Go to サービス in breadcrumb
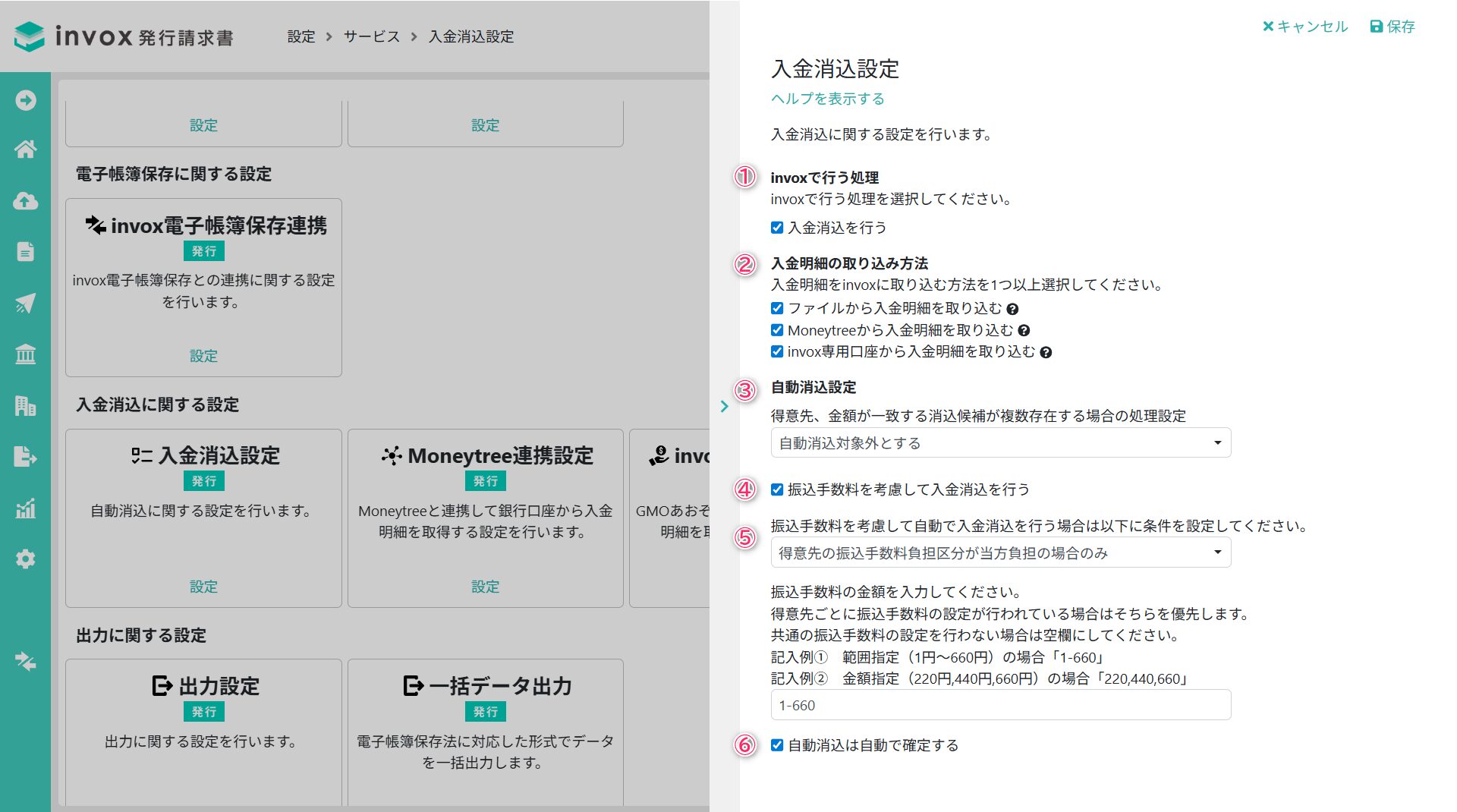 (x=371, y=36)
